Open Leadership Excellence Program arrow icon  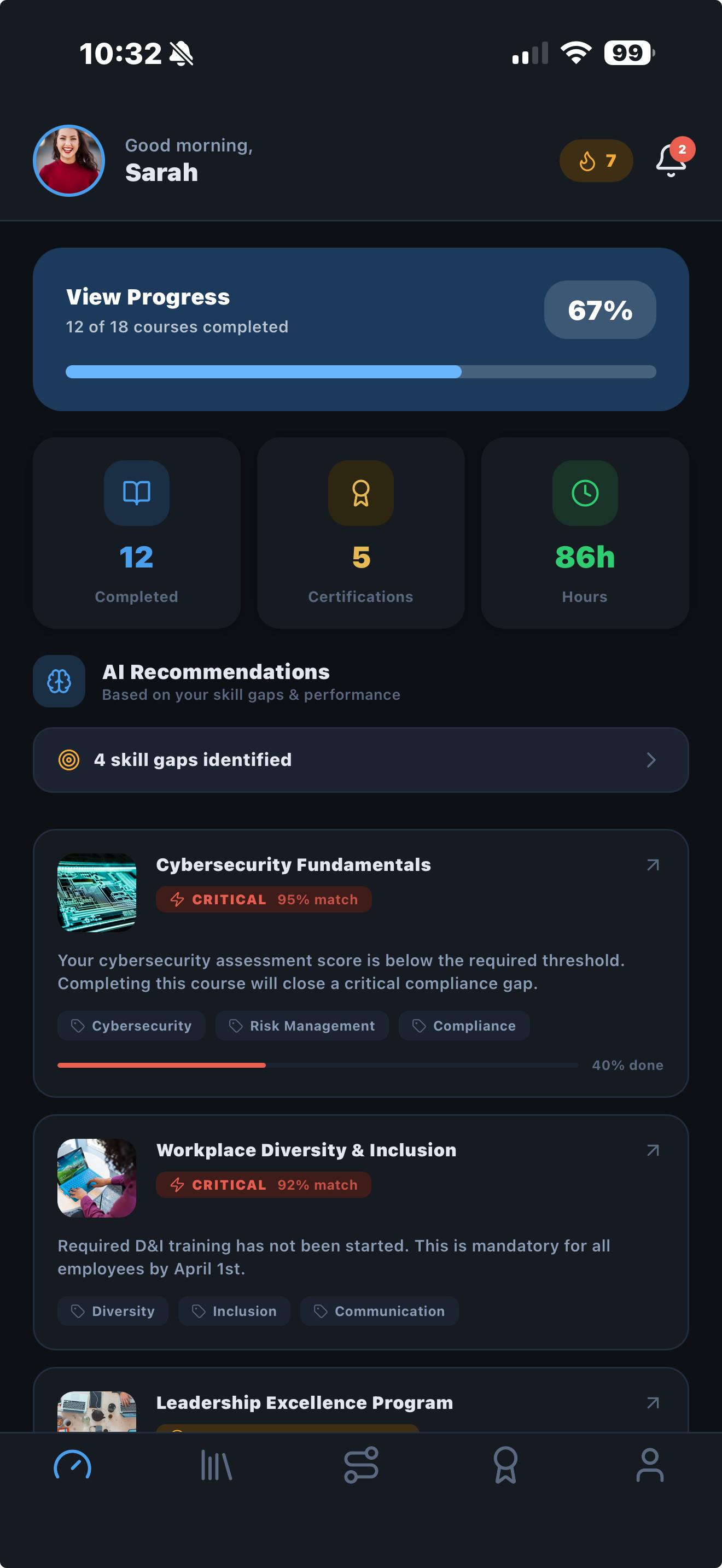click(653, 1402)
